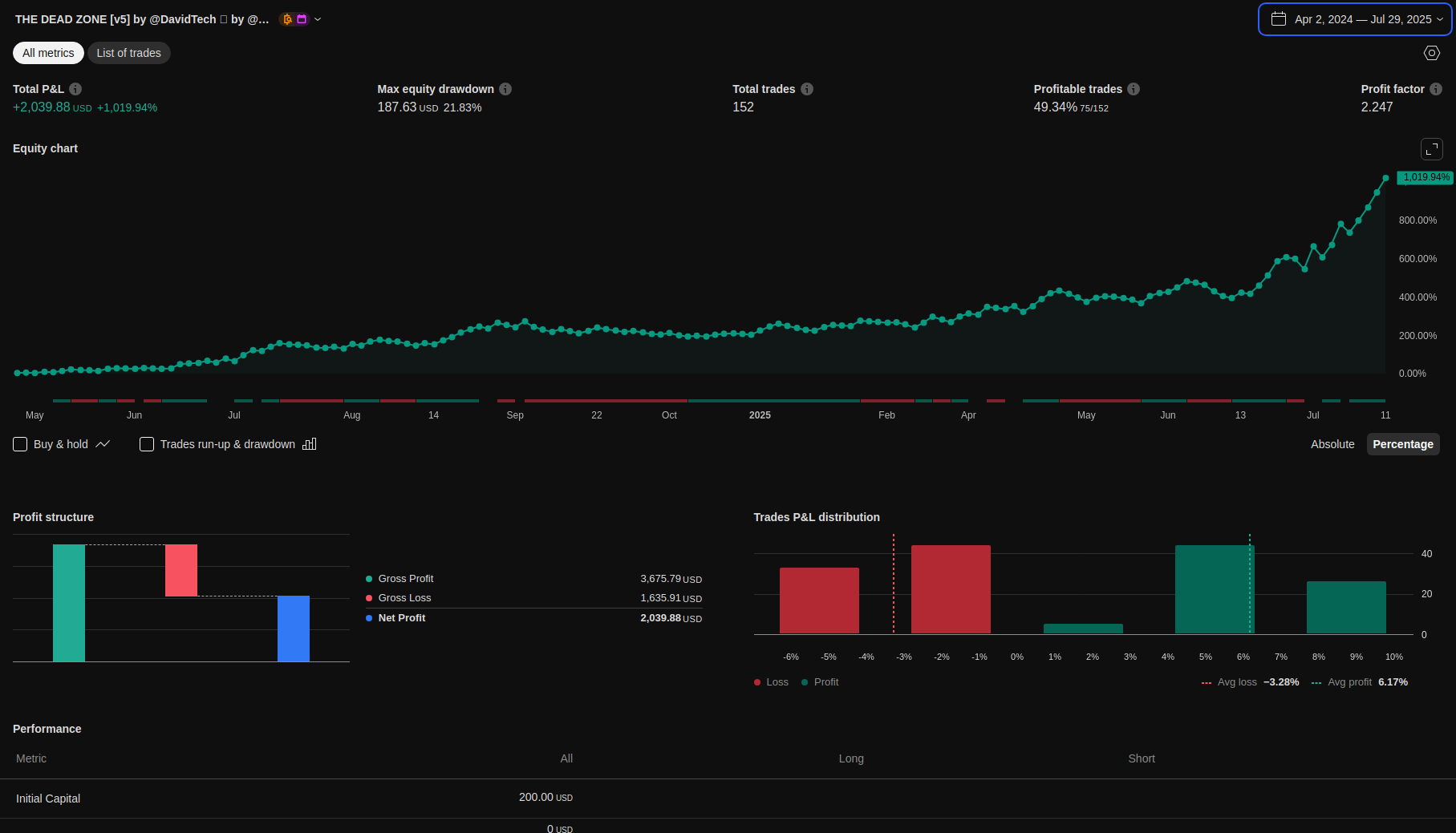Click the info icon beside Total trades
Viewport: 1456px width, 833px height.
(x=807, y=89)
